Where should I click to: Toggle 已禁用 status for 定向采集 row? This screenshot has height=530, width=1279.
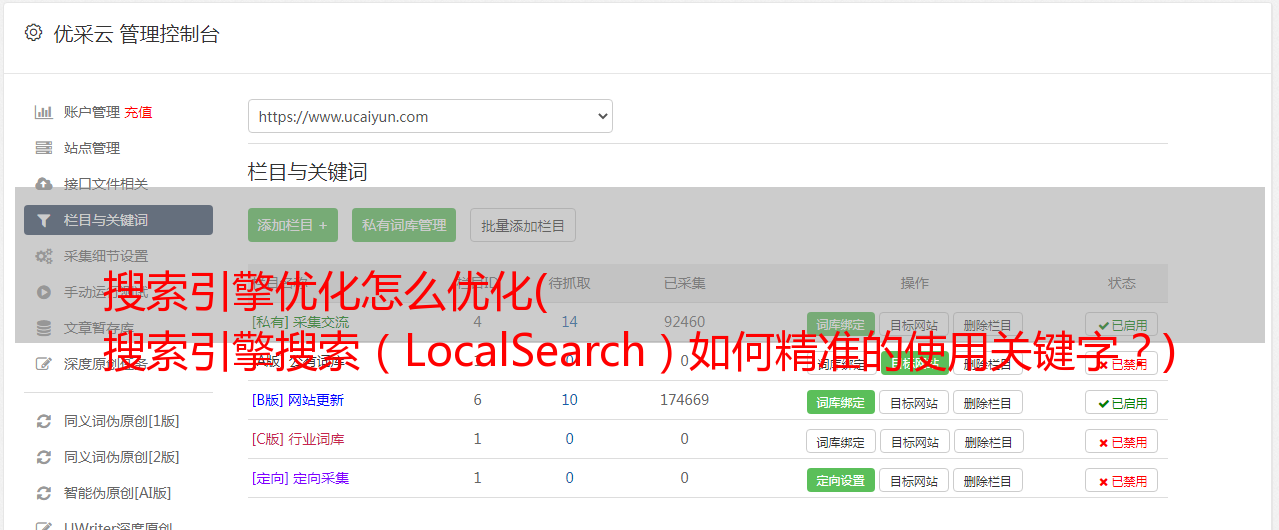pyautogui.click(x=1122, y=480)
